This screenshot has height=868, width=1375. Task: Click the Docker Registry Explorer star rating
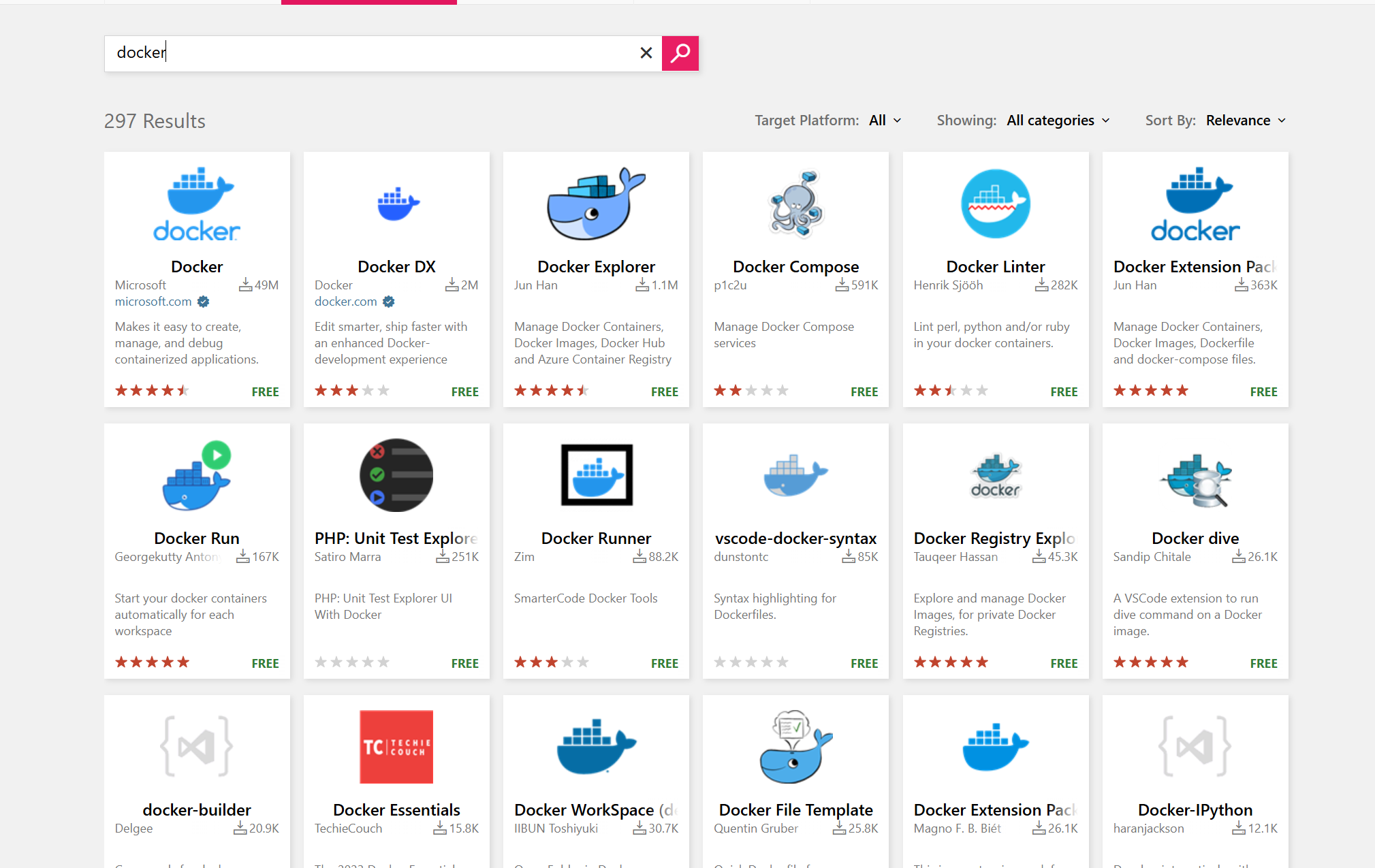click(x=951, y=662)
